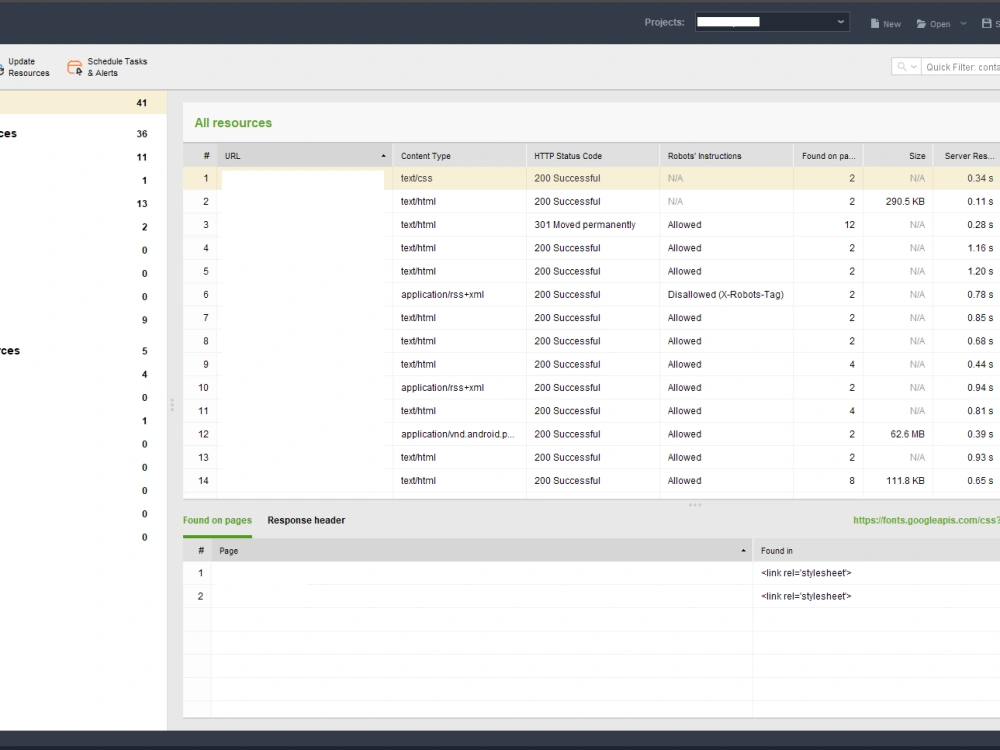
Task: Select '301 Moved permanently' status cell
Action: pyautogui.click(x=593, y=224)
